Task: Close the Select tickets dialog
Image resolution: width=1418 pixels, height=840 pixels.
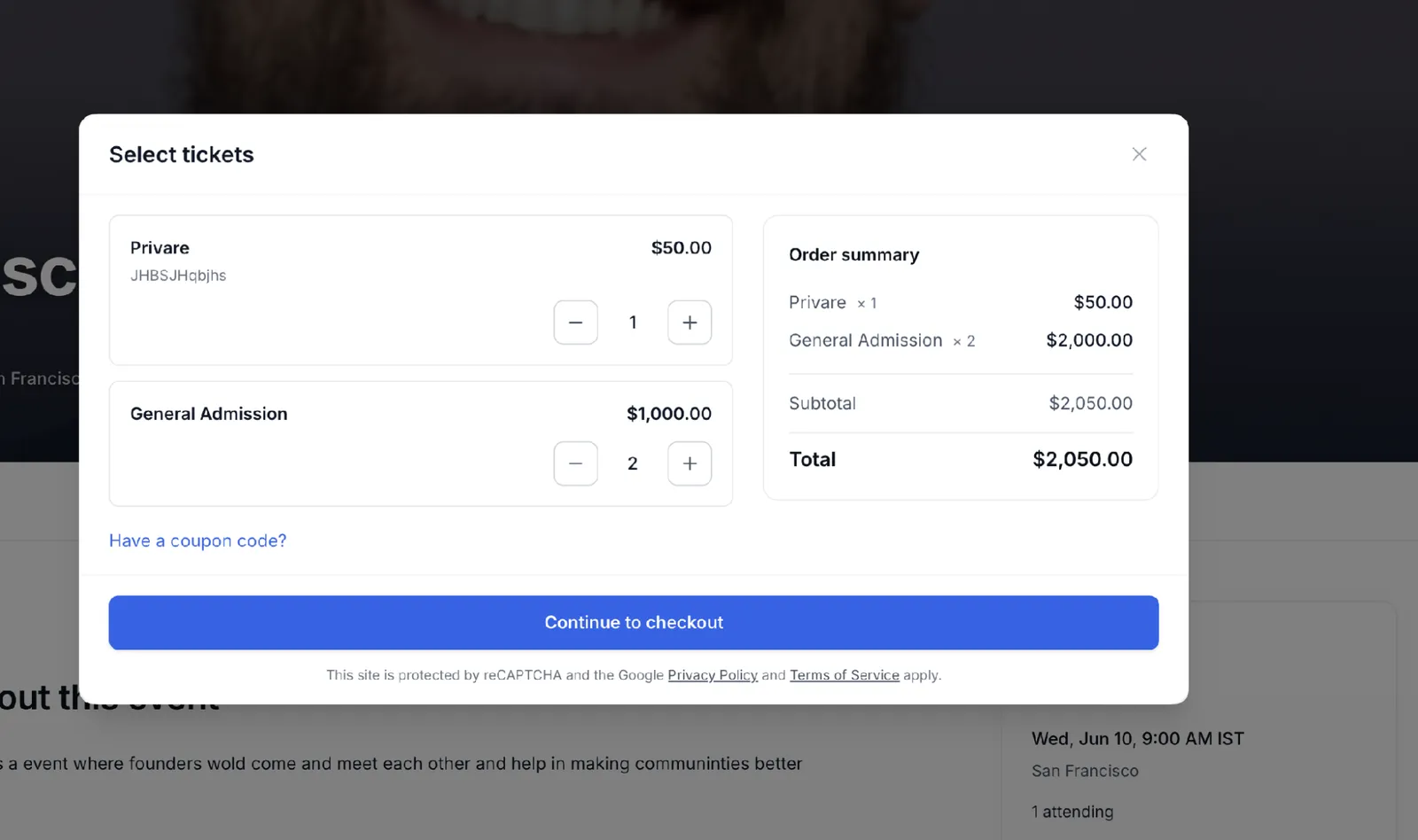Action: 1139,154
